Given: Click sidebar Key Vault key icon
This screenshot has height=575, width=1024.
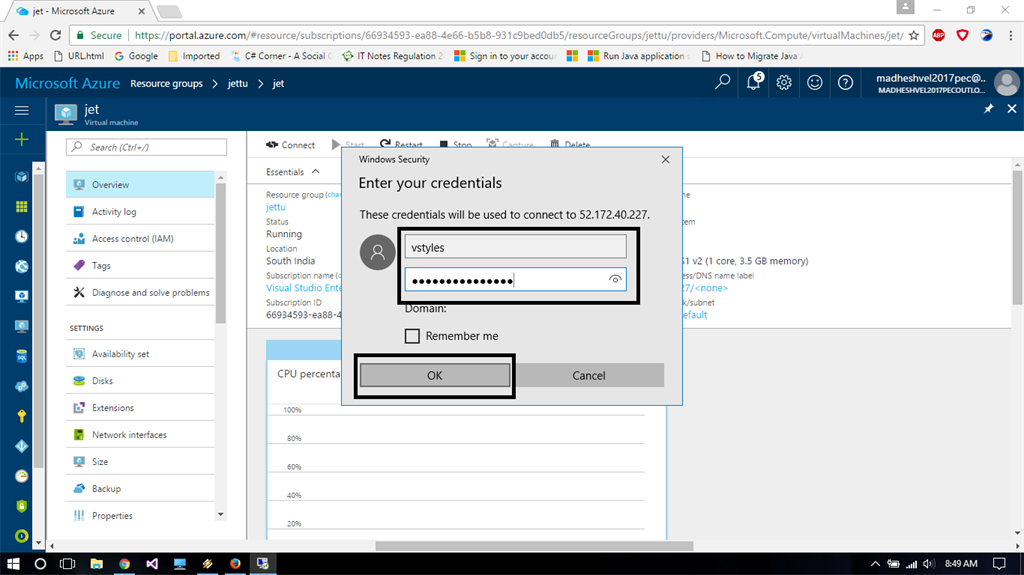Looking at the screenshot, I should (22, 416).
